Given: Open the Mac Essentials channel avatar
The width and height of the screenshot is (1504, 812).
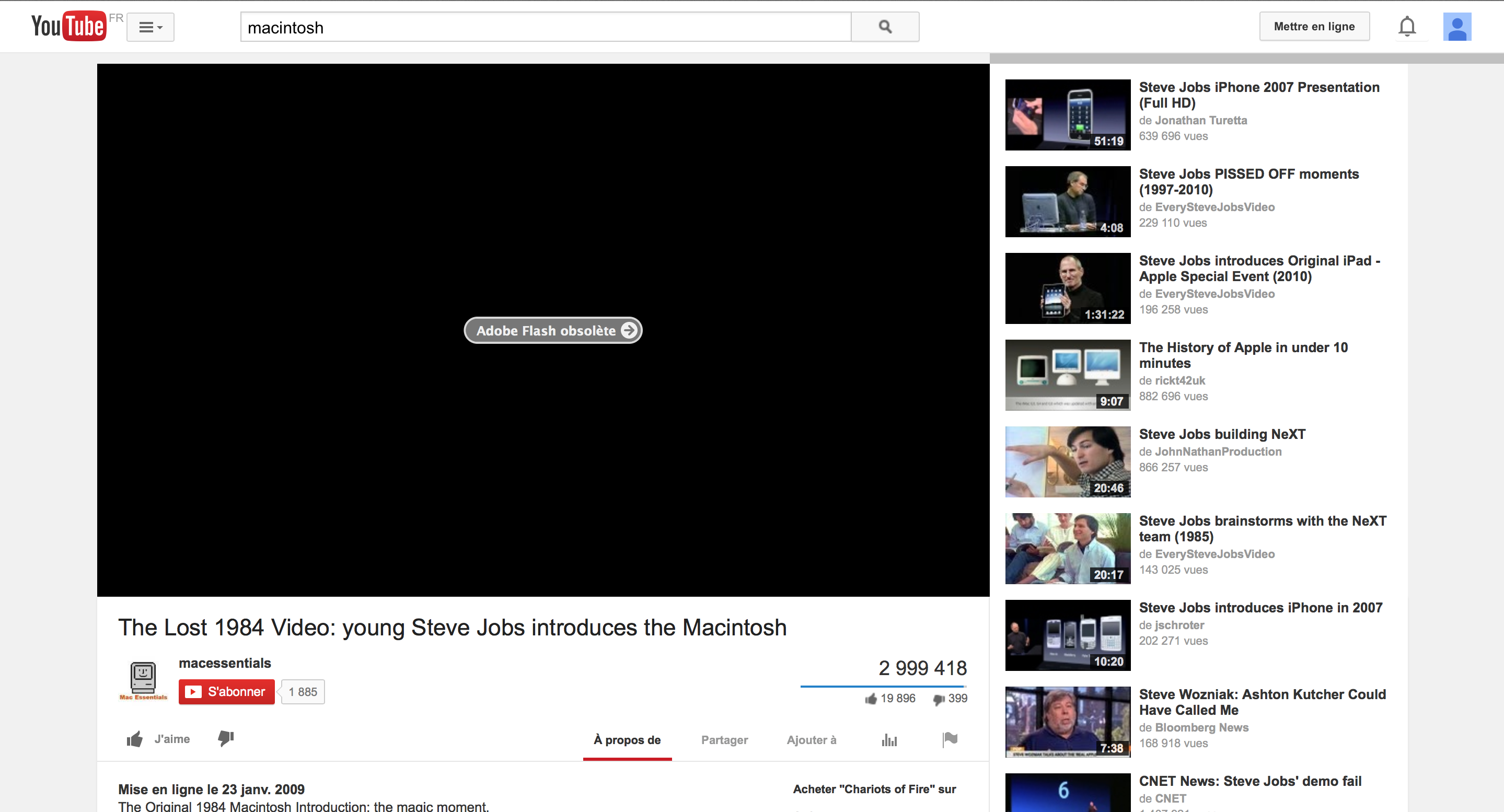Looking at the screenshot, I should click(143, 681).
